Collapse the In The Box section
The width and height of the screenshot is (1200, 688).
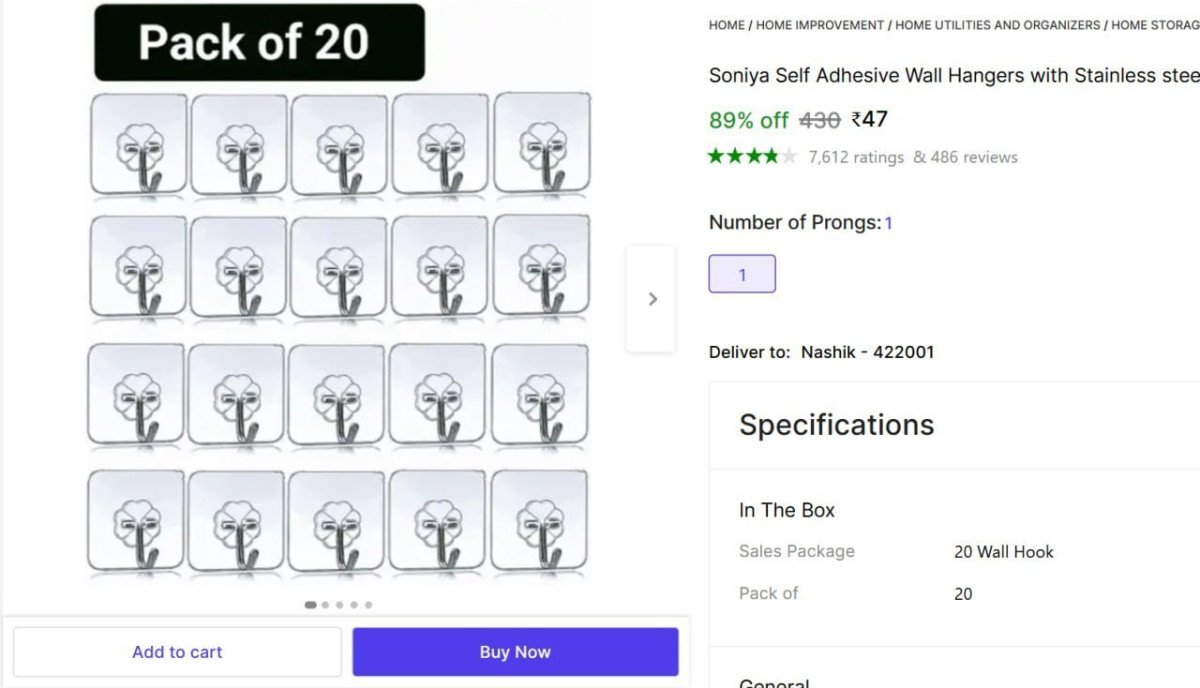coord(786,510)
